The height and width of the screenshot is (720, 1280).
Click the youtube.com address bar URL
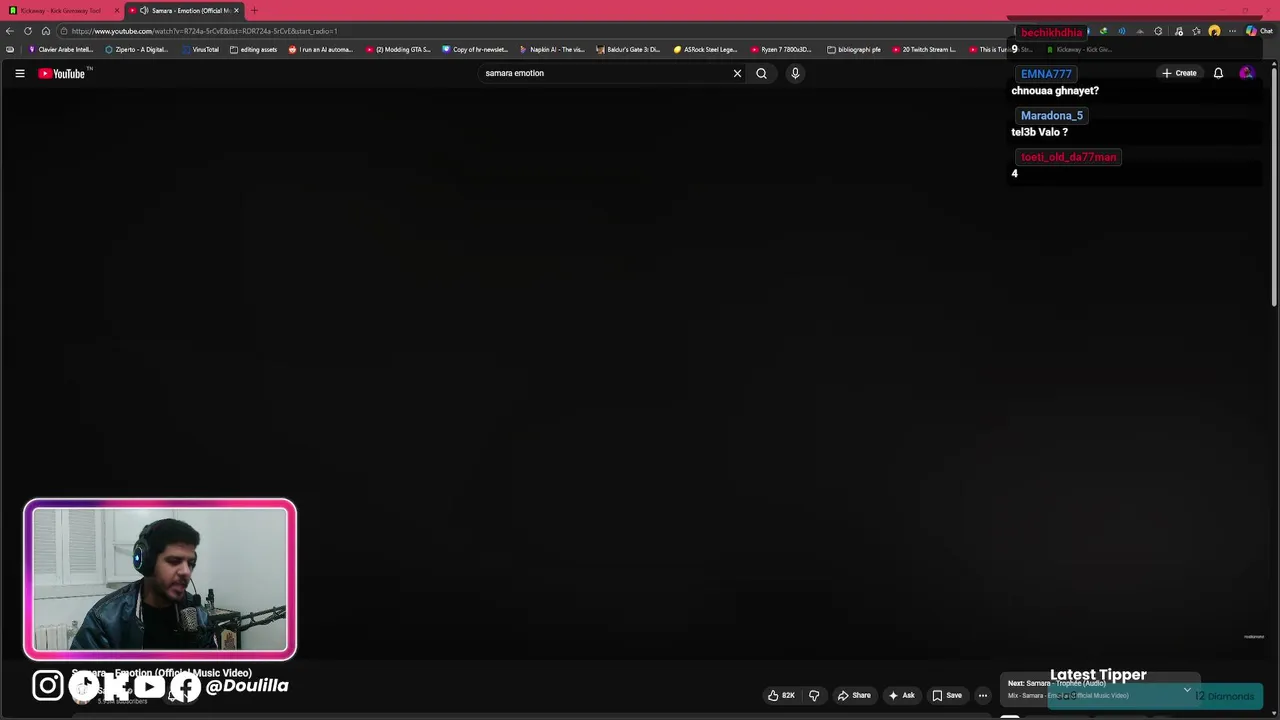(x=204, y=31)
